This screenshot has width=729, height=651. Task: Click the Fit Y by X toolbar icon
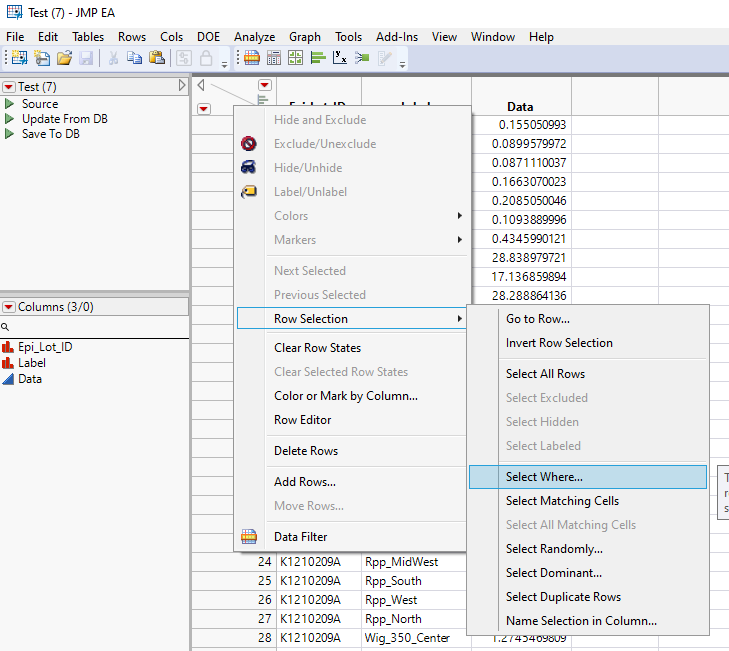click(x=340, y=58)
